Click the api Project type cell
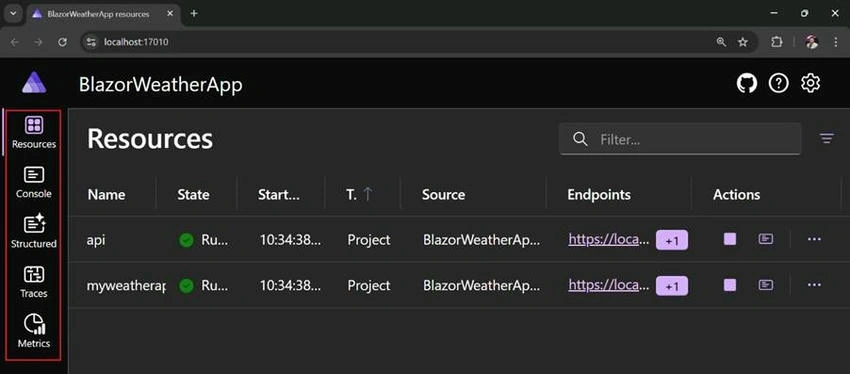Image resolution: width=850 pixels, height=374 pixels. coord(369,240)
